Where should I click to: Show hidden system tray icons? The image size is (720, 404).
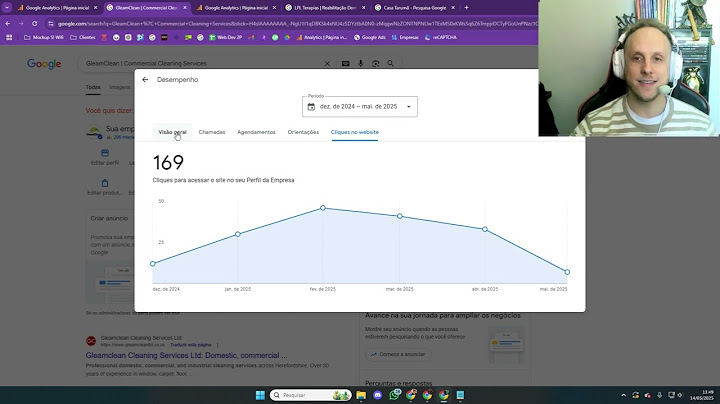coord(624,395)
